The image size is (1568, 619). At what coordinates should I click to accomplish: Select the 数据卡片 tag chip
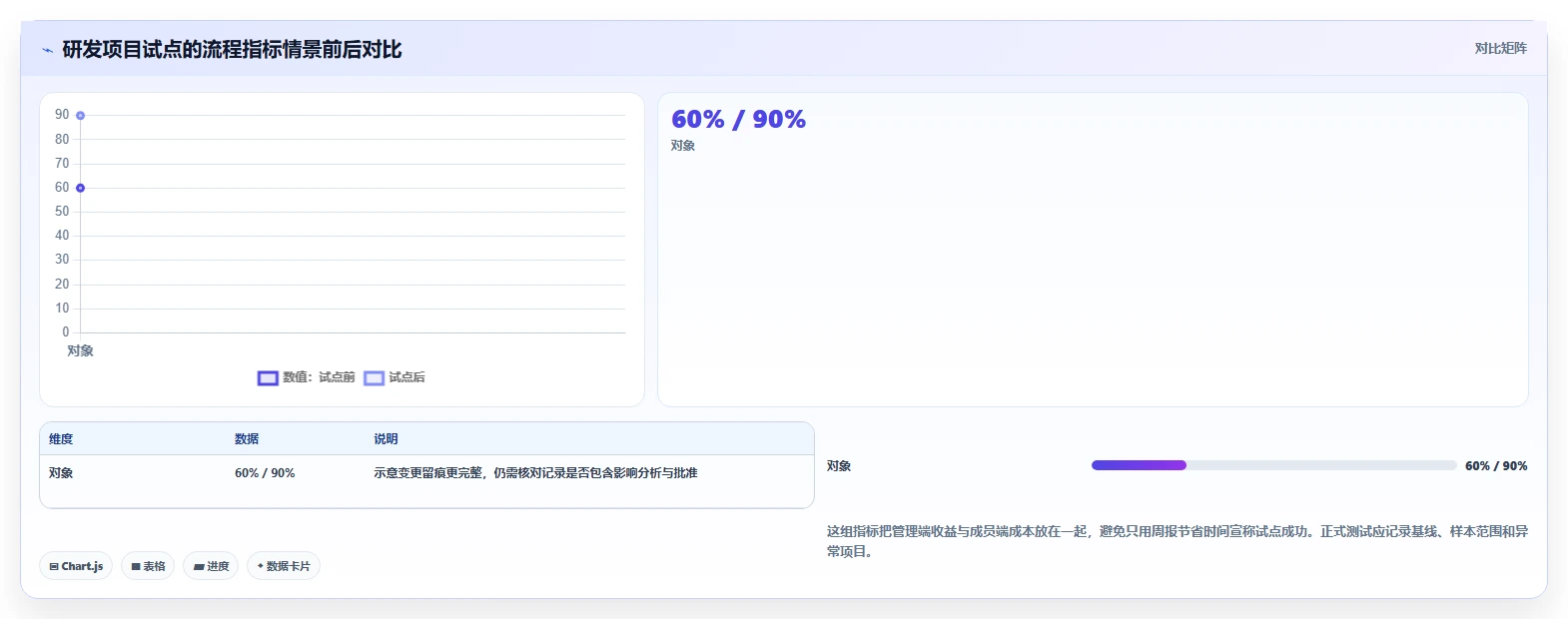point(284,566)
